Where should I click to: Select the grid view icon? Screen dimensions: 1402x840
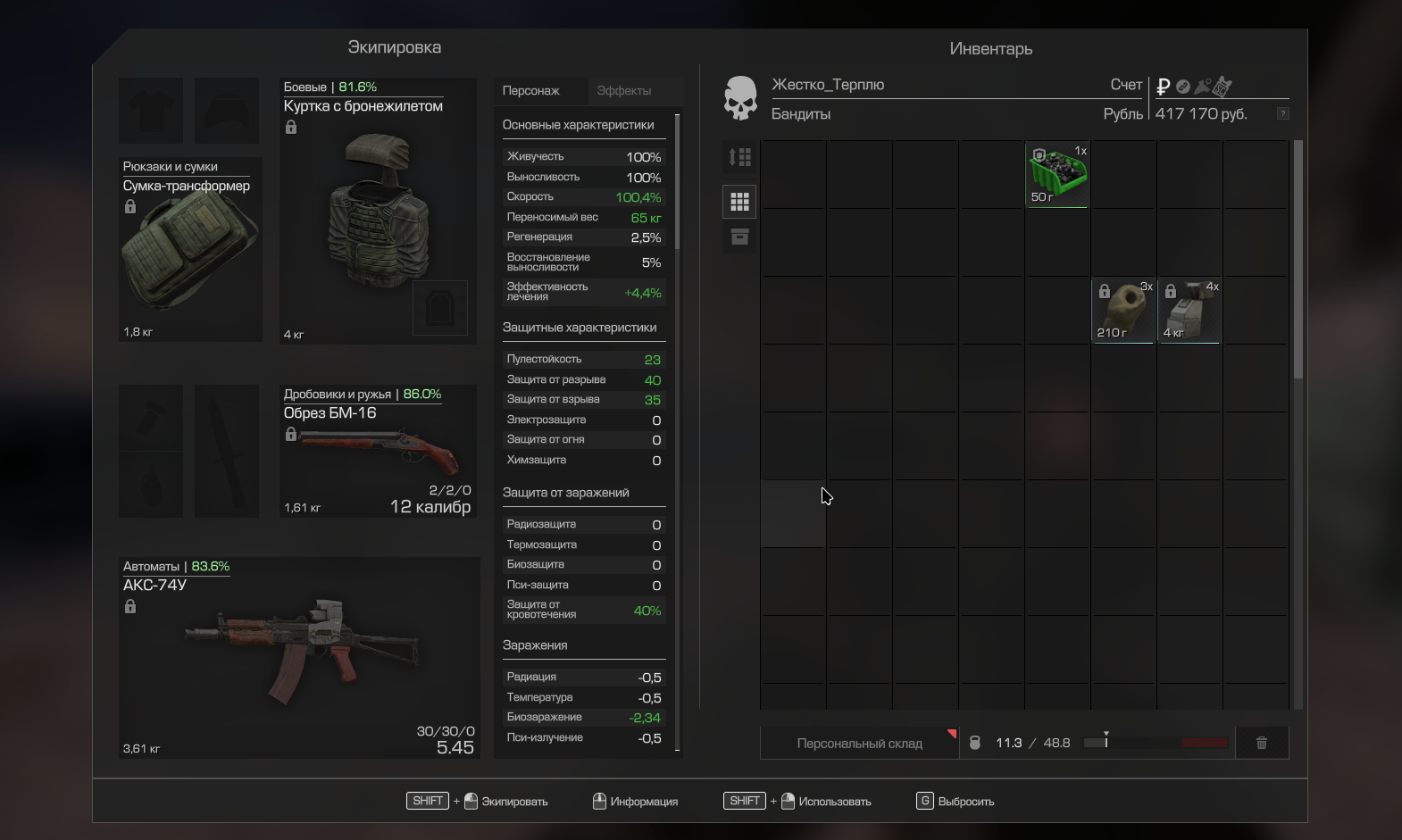tap(739, 202)
